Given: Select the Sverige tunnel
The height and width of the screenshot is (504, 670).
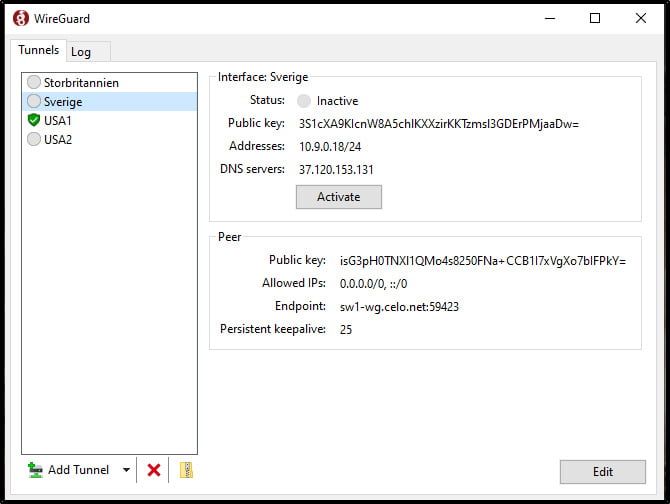Looking at the screenshot, I should [x=109, y=101].
